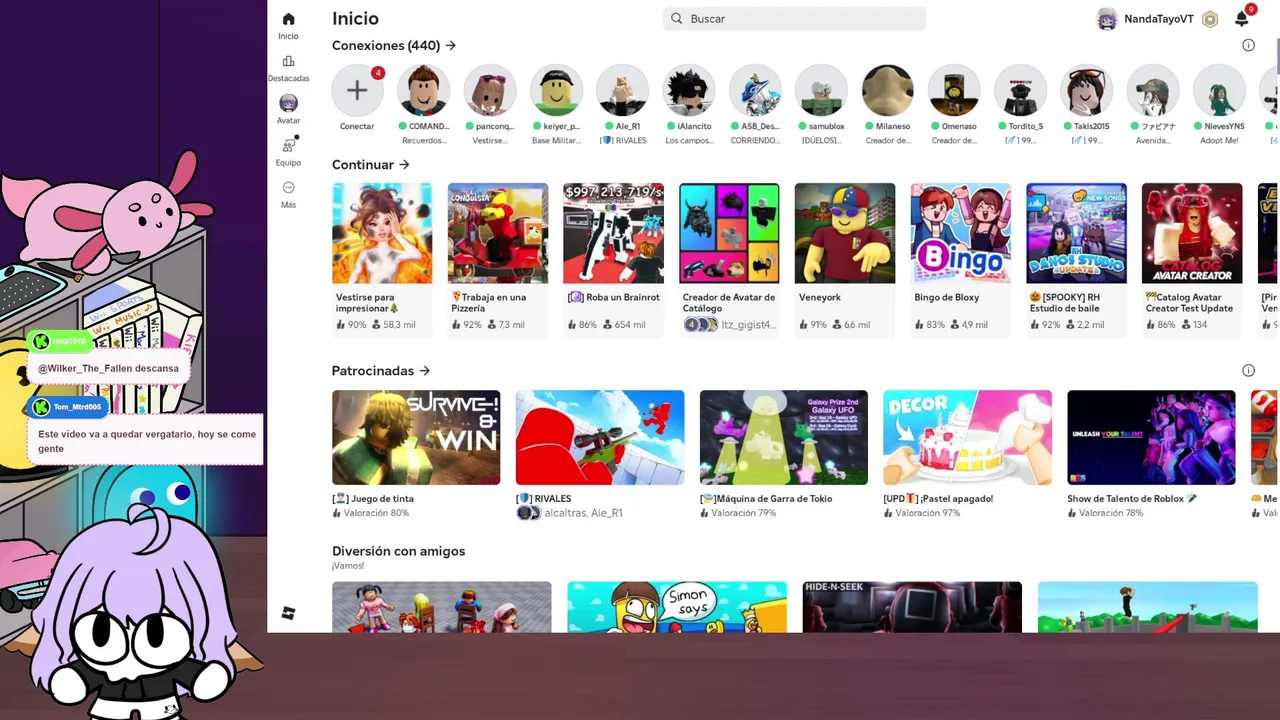This screenshot has width=1280, height=720.
Task: Open Tordito_S friend avatar
Action: 1020,91
